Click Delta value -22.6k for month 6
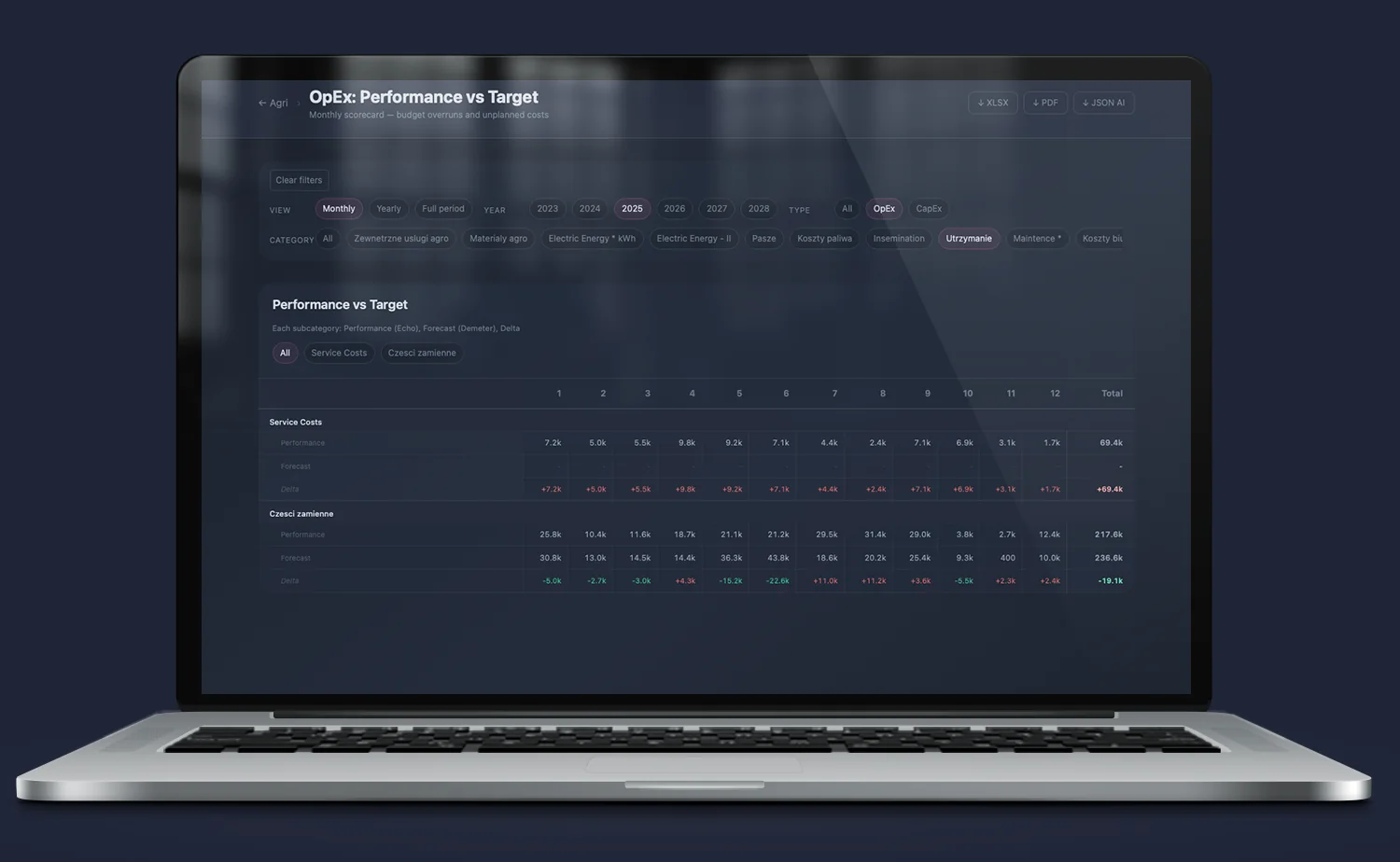This screenshot has height=862, width=1400. click(777, 581)
